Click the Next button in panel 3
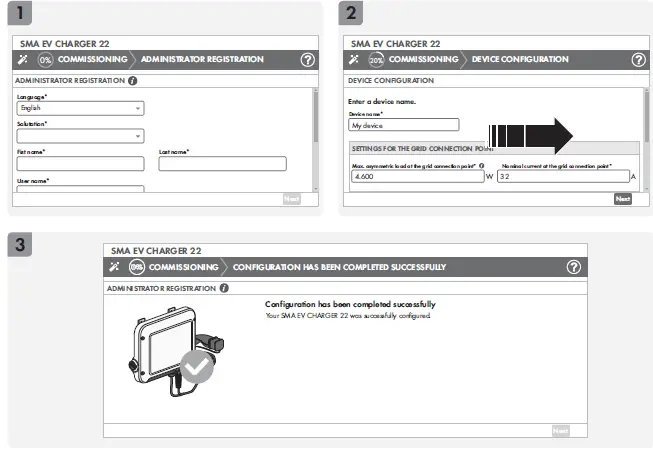This screenshot has width=653, height=457. tap(561, 430)
